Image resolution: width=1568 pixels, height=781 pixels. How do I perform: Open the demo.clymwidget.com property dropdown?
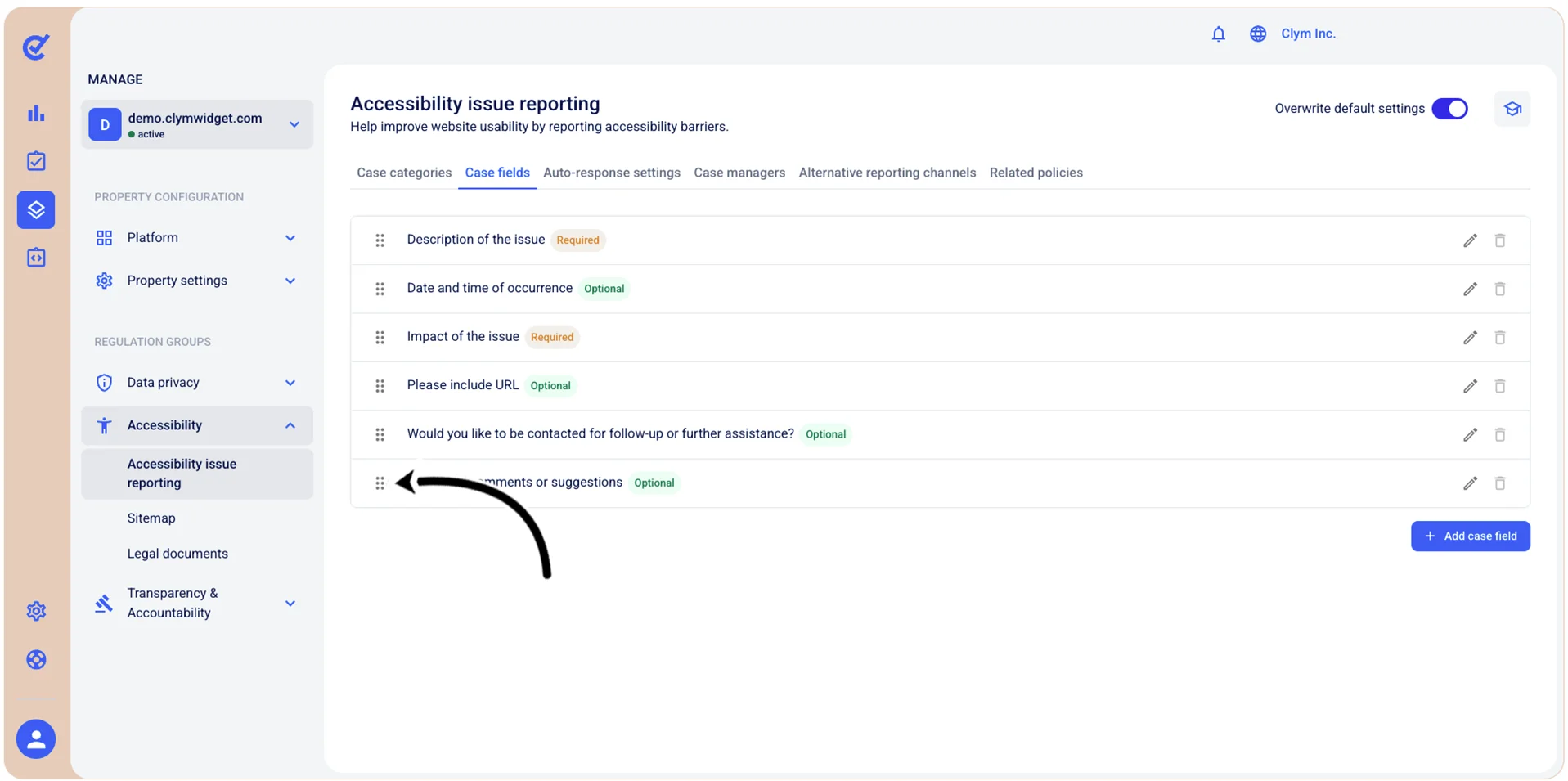pyautogui.click(x=197, y=124)
